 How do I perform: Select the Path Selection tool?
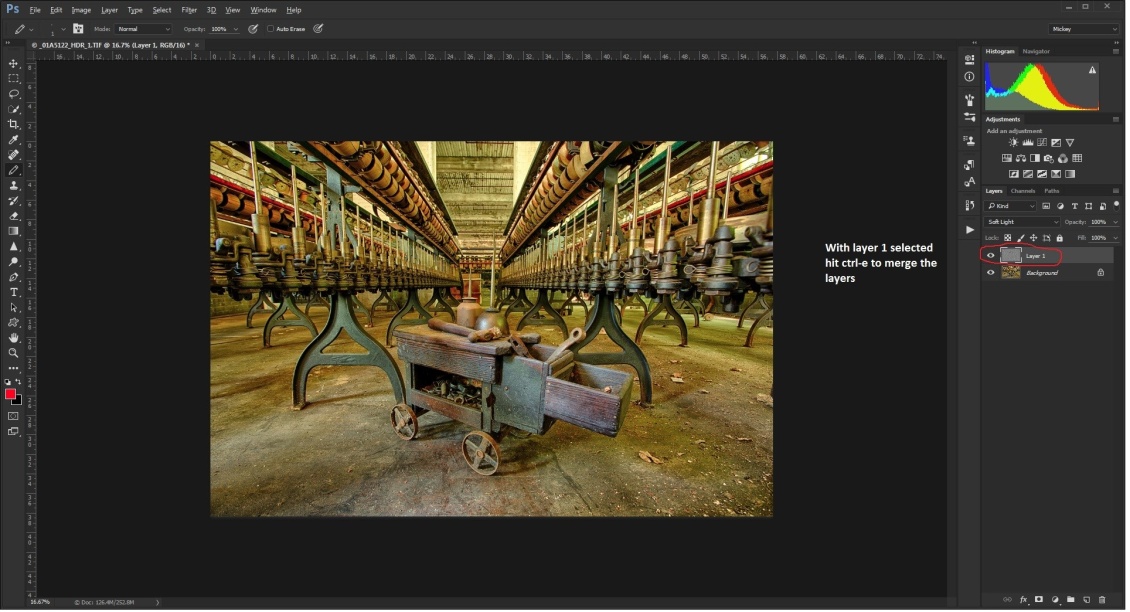(x=13, y=307)
